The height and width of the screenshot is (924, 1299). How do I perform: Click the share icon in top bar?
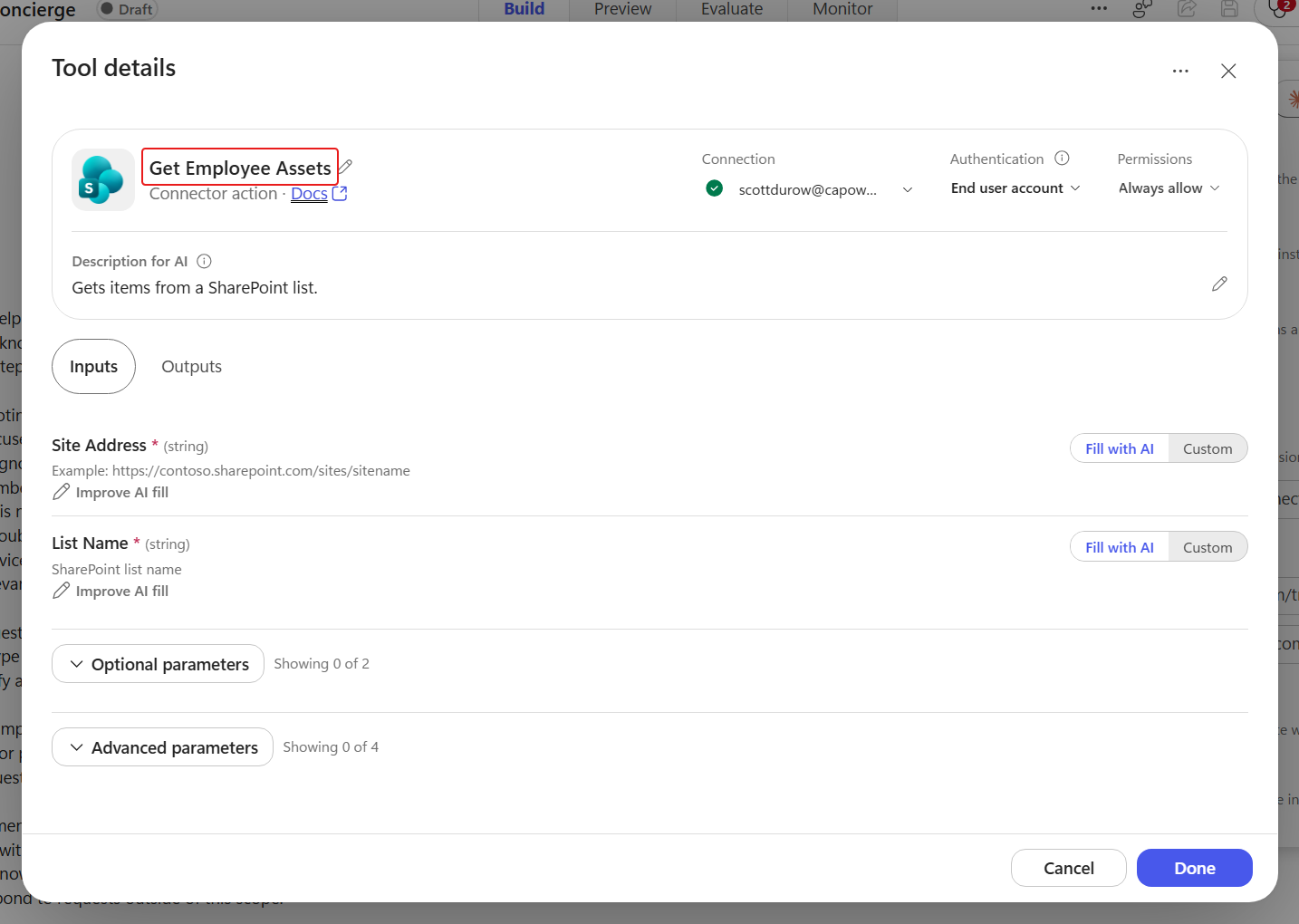1187,8
